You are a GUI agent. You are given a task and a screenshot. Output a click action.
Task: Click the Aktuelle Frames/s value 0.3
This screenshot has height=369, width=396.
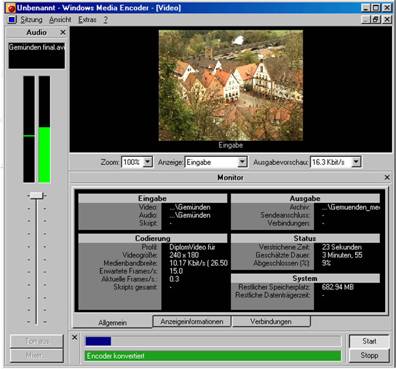[174, 279]
